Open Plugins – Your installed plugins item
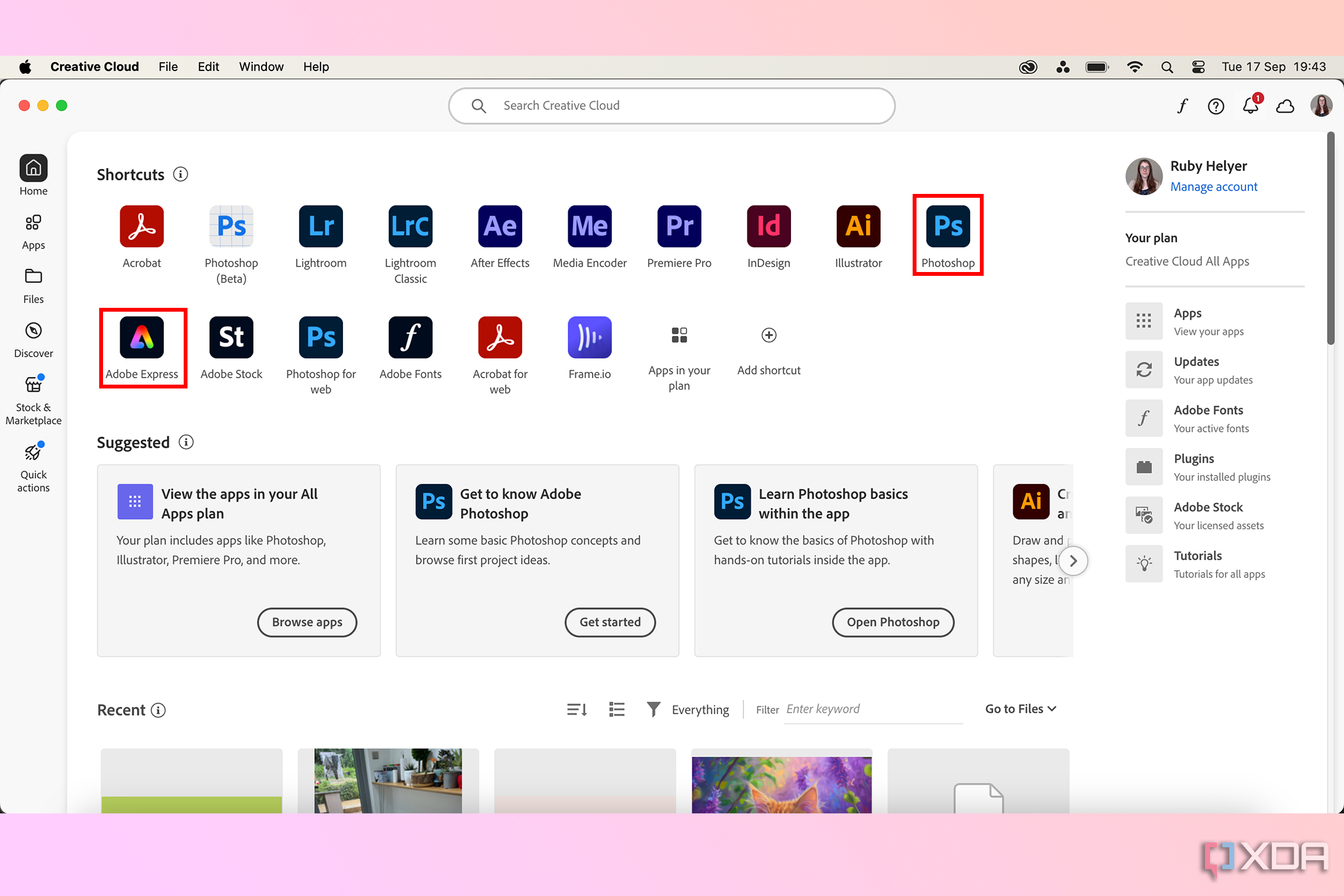 [1214, 467]
